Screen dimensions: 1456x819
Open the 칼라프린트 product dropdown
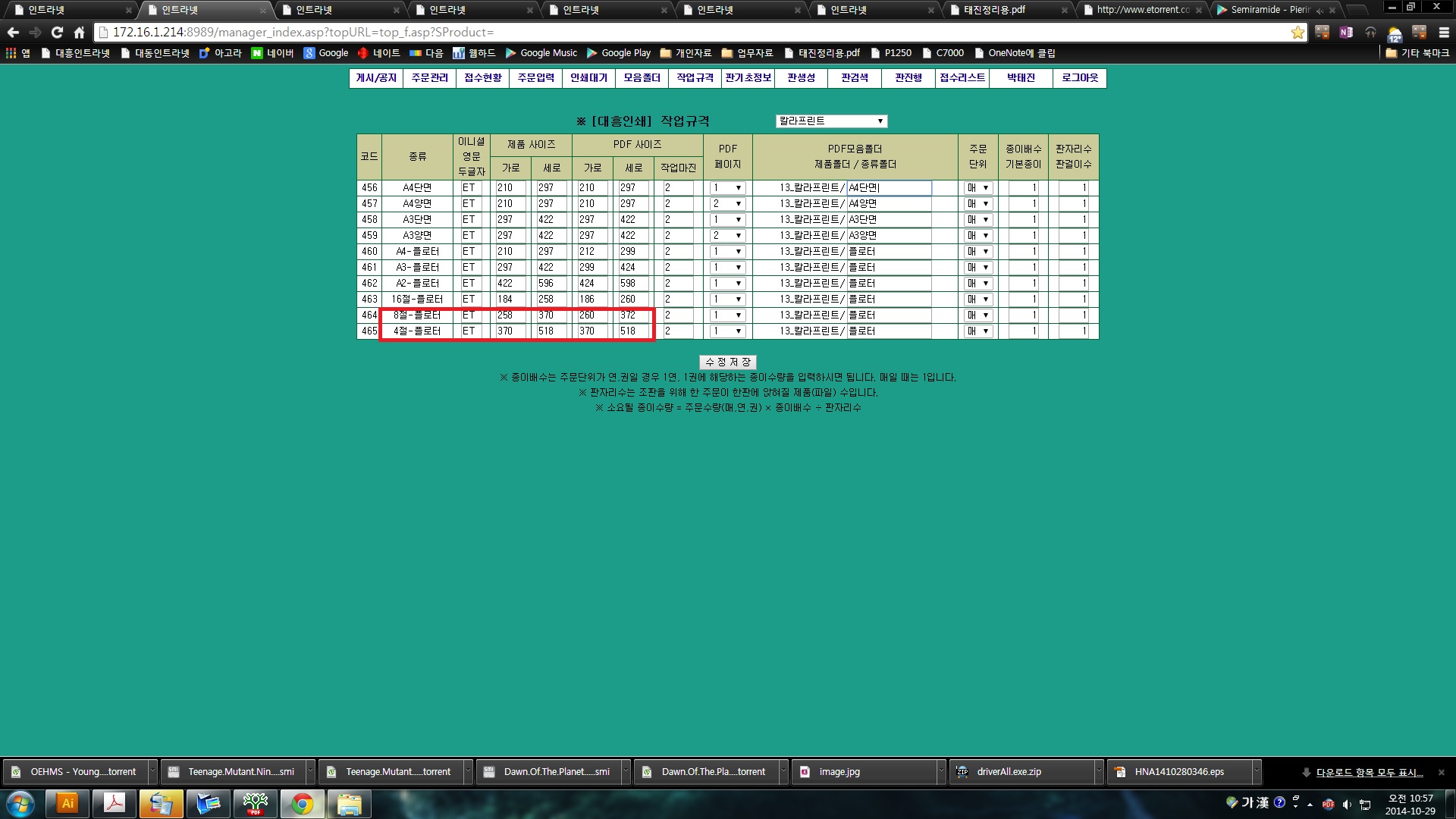(x=831, y=121)
